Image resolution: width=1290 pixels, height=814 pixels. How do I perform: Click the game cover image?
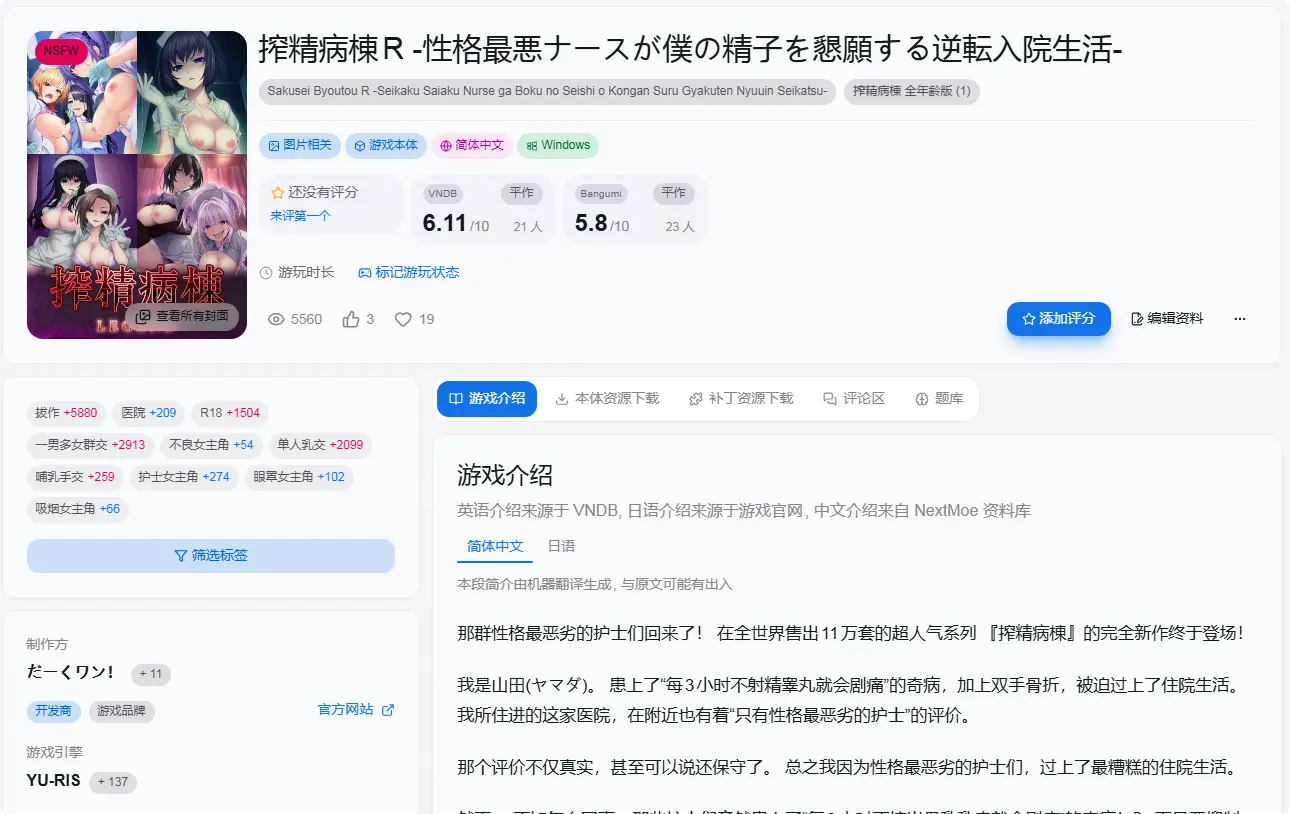(137, 185)
